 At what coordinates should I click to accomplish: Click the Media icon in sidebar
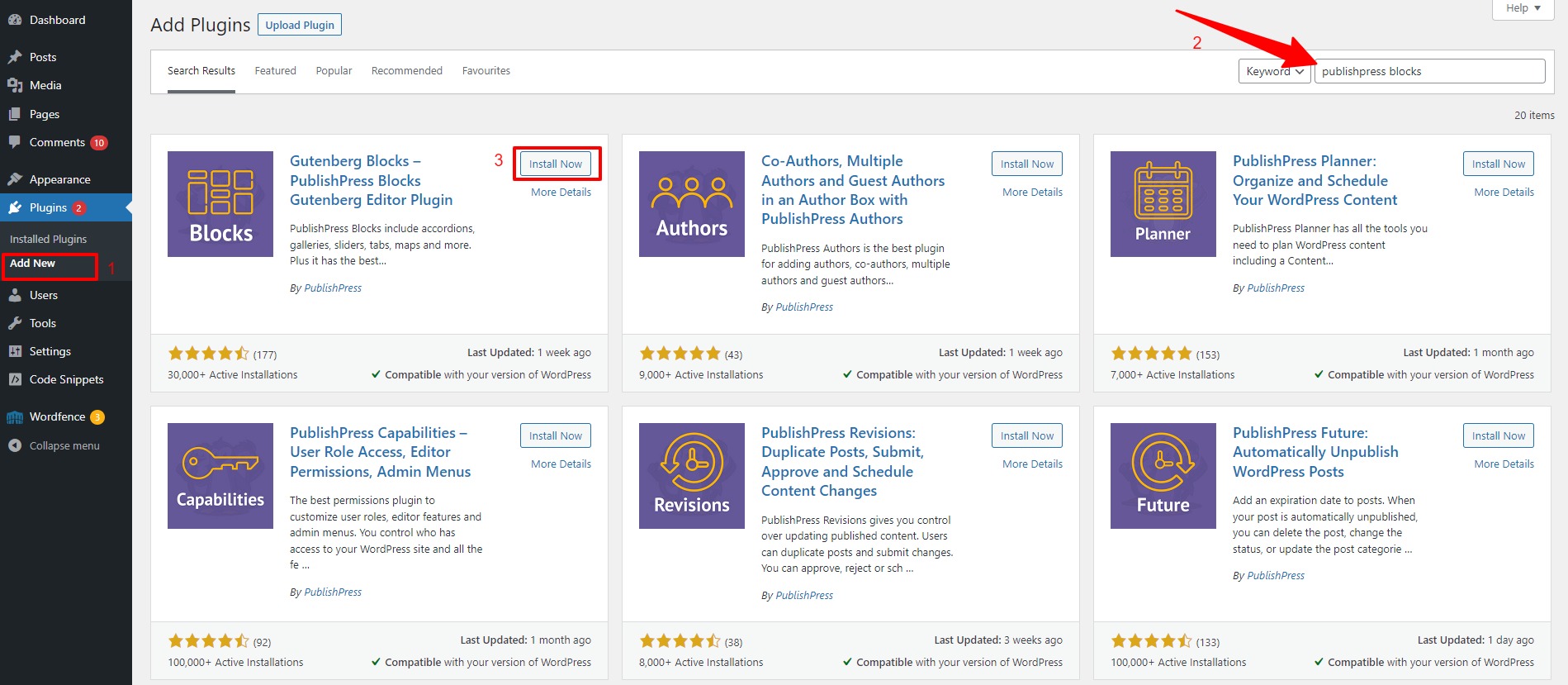15,85
